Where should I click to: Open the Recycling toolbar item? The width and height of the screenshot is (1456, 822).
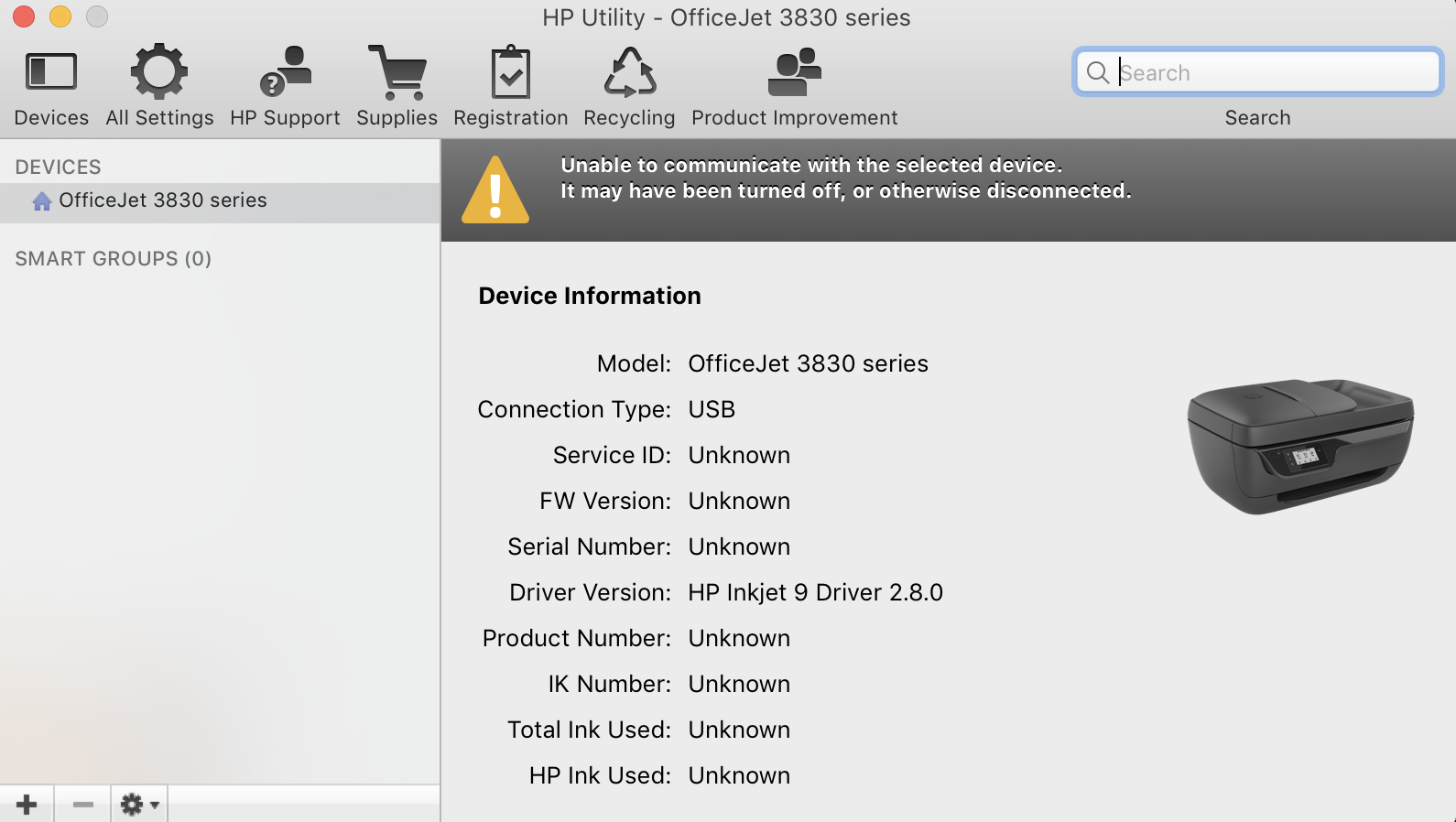[629, 71]
